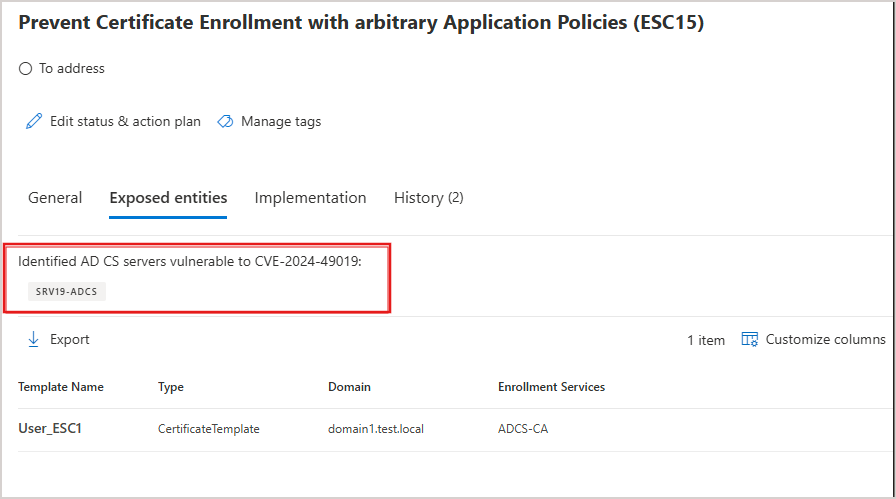View the History (2) tab

428,198
